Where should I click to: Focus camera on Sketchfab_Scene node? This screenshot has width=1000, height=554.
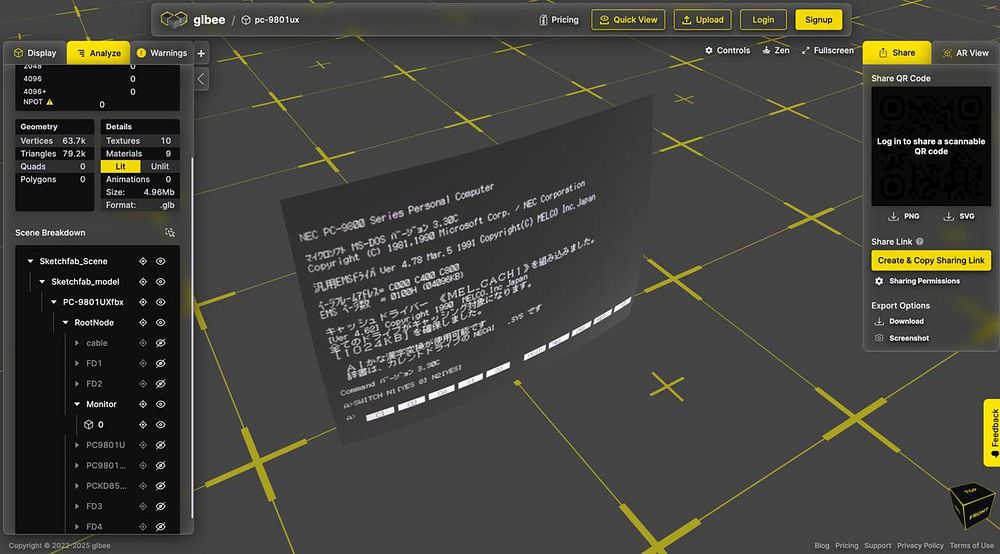tap(143, 261)
